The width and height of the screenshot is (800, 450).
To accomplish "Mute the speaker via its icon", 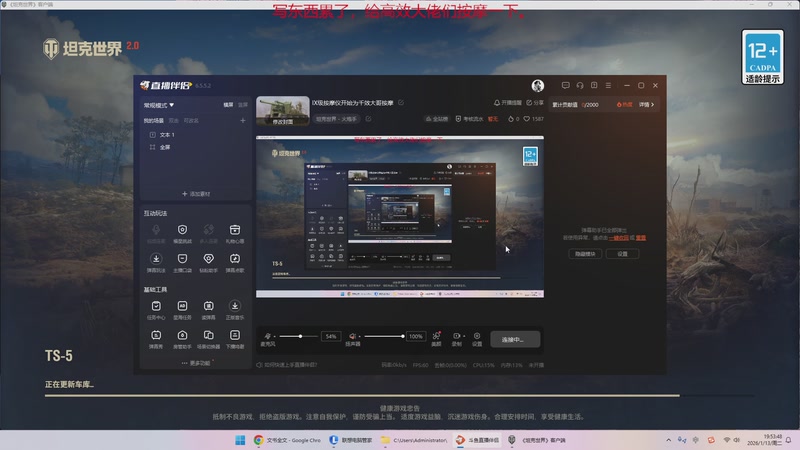I will pos(352,336).
